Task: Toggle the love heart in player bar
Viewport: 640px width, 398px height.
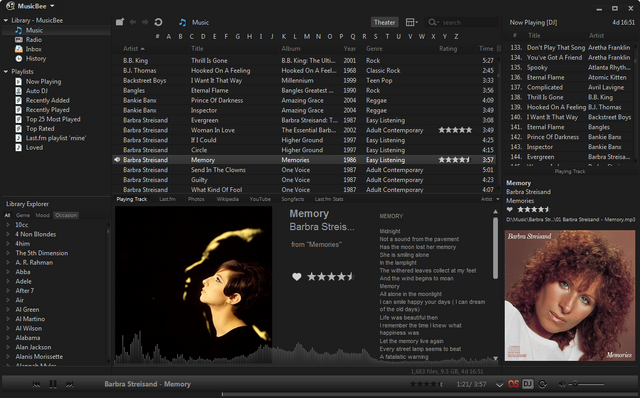Action: pyautogui.click(x=500, y=384)
